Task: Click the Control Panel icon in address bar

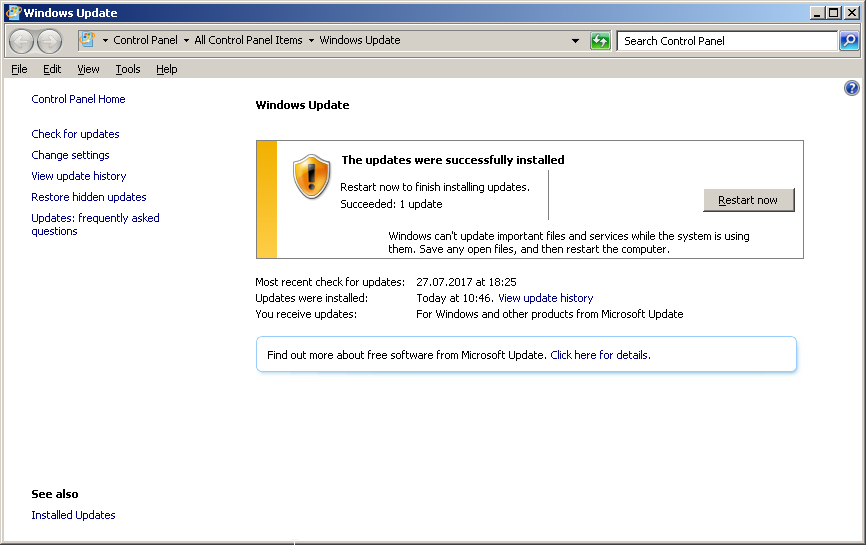Action: [x=87, y=40]
